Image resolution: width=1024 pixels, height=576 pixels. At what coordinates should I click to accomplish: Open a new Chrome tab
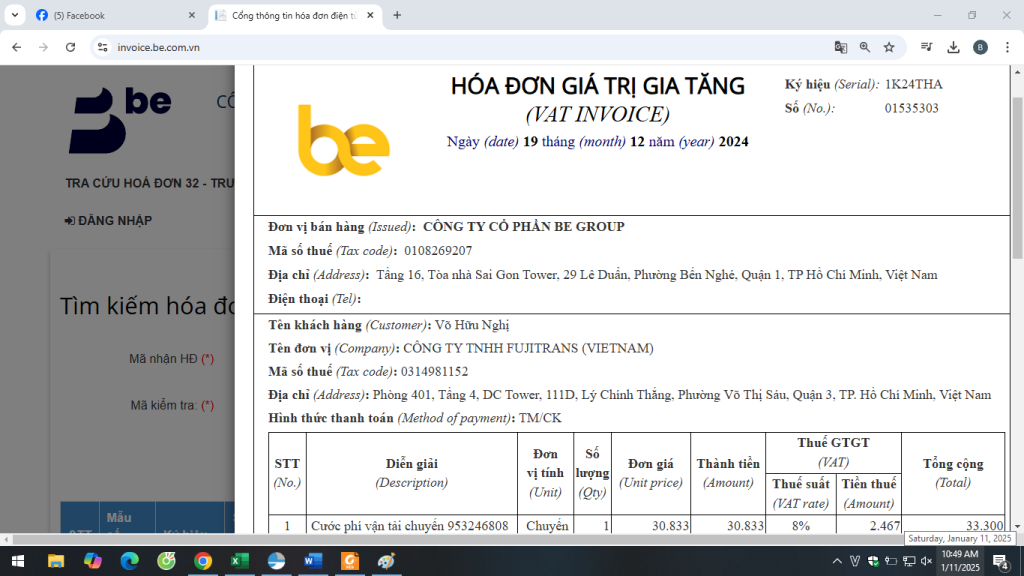[397, 15]
